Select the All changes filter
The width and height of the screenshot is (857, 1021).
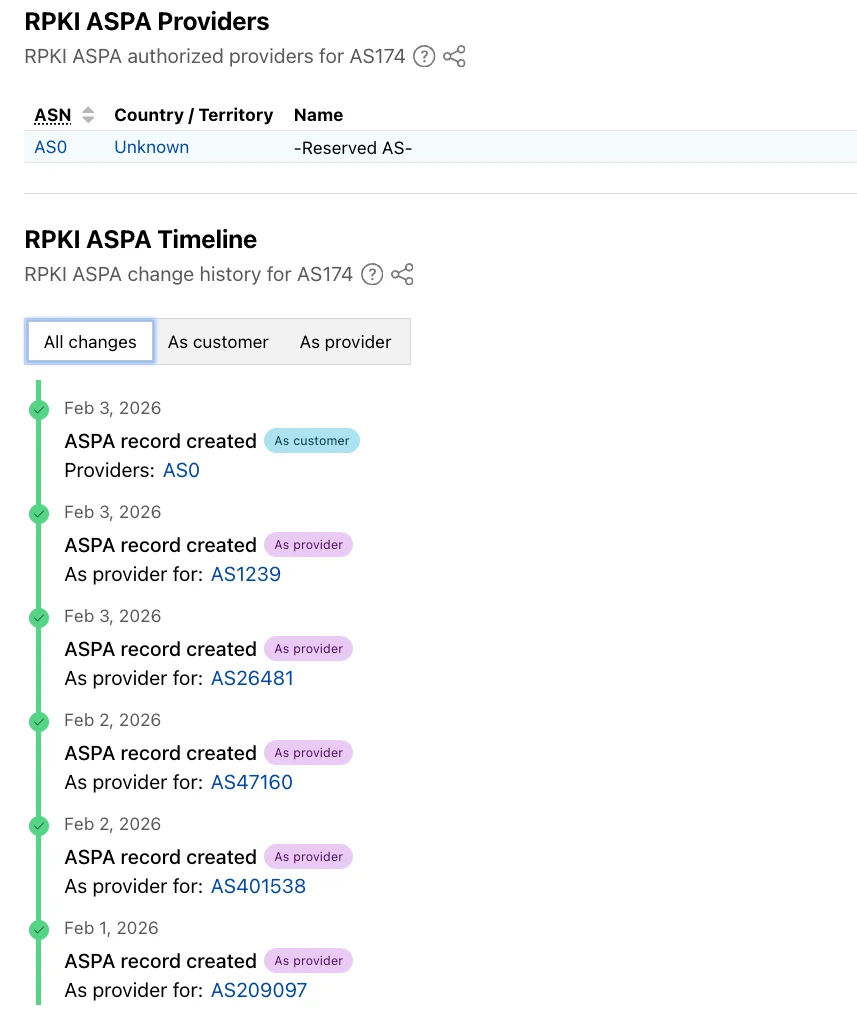tap(89, 341)
